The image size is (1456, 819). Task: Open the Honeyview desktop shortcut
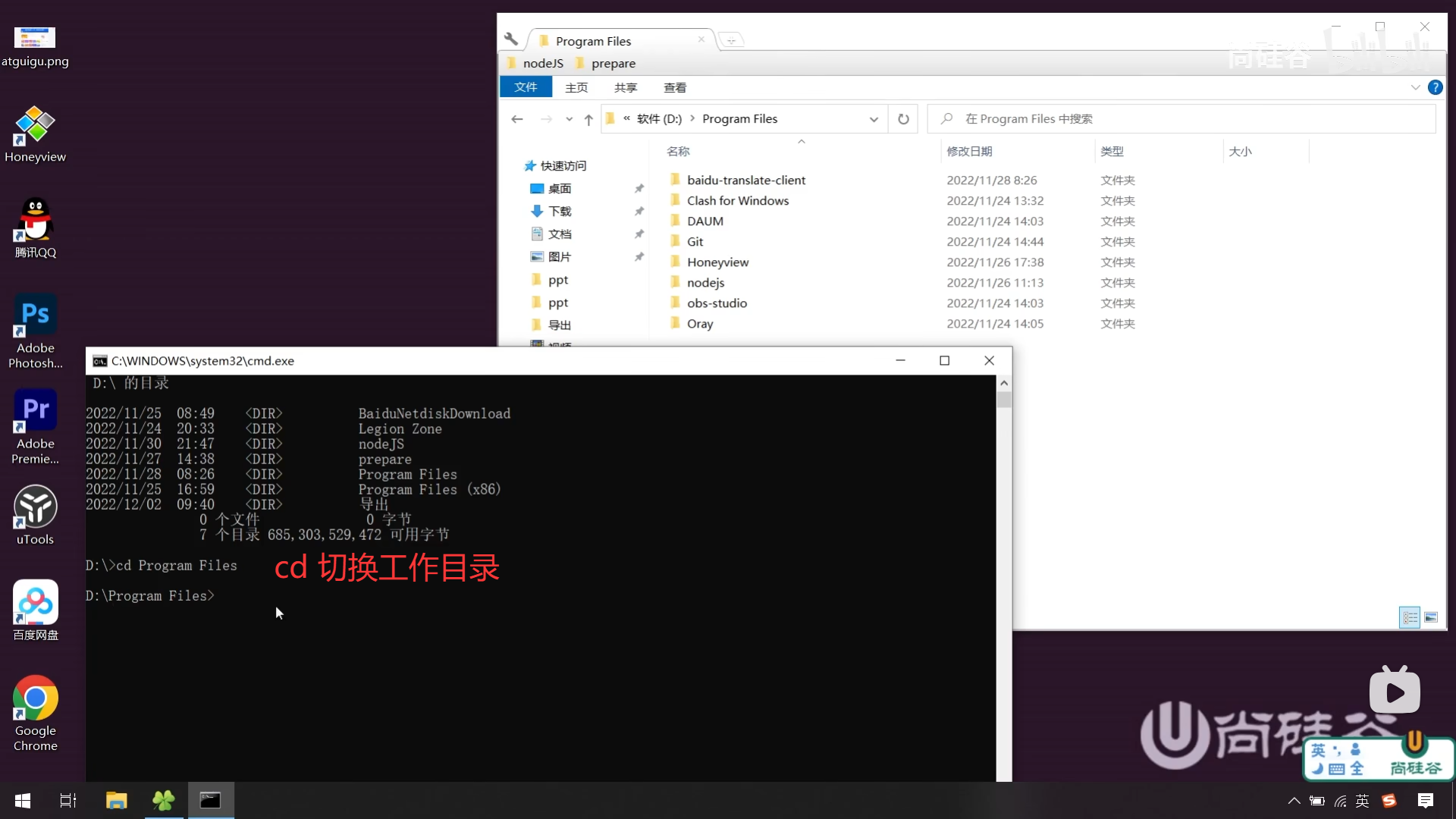tap(35, 125)
